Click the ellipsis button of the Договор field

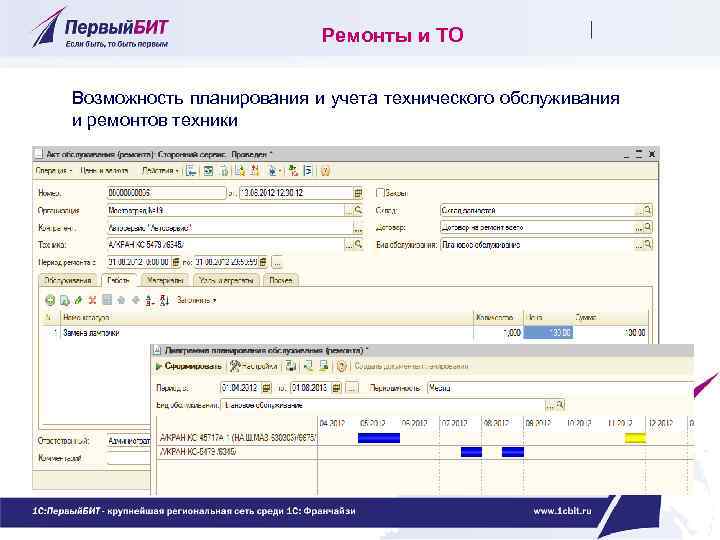pos(639,227)
